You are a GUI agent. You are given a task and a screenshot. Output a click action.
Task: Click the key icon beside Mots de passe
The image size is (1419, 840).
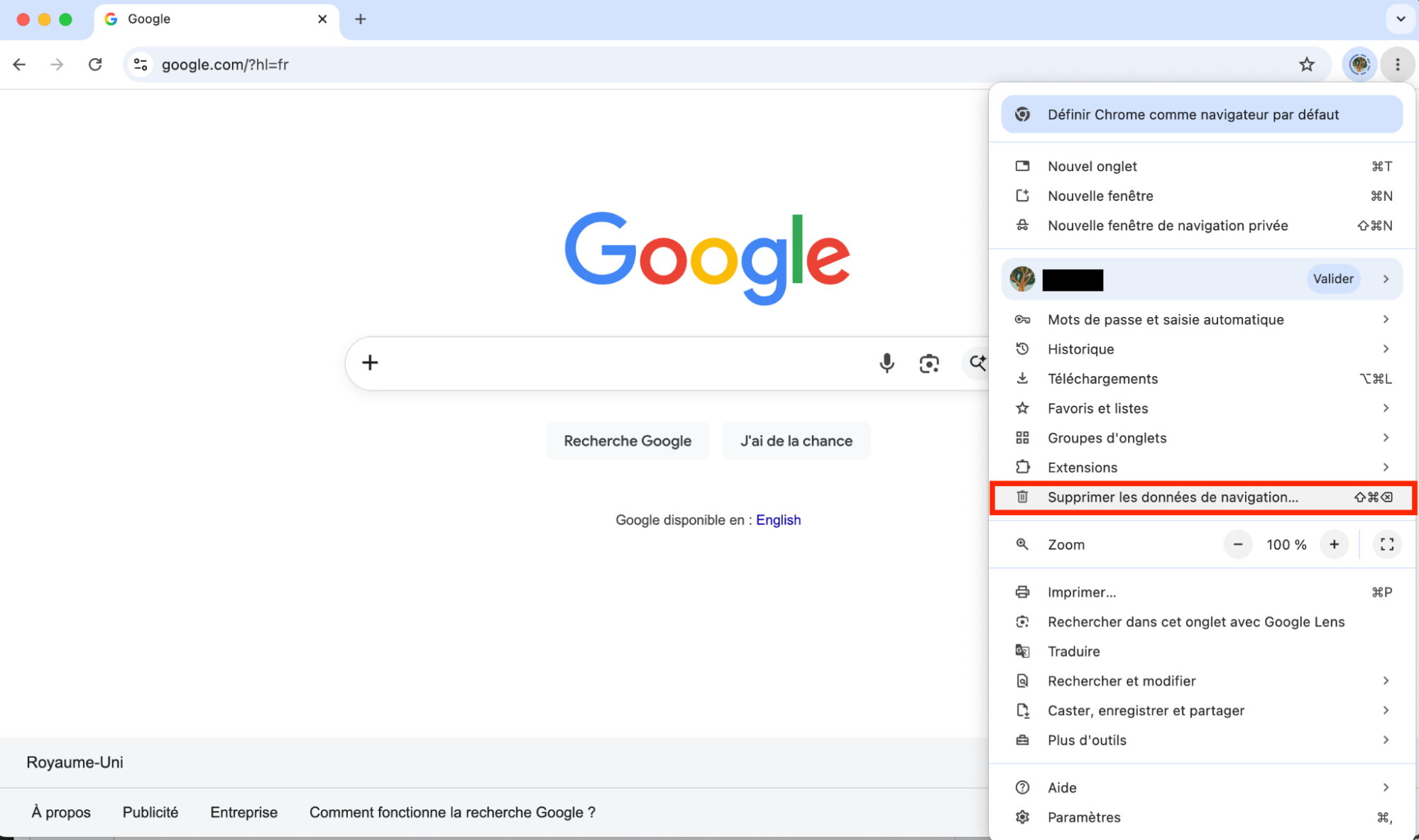tap(1022, 319)
